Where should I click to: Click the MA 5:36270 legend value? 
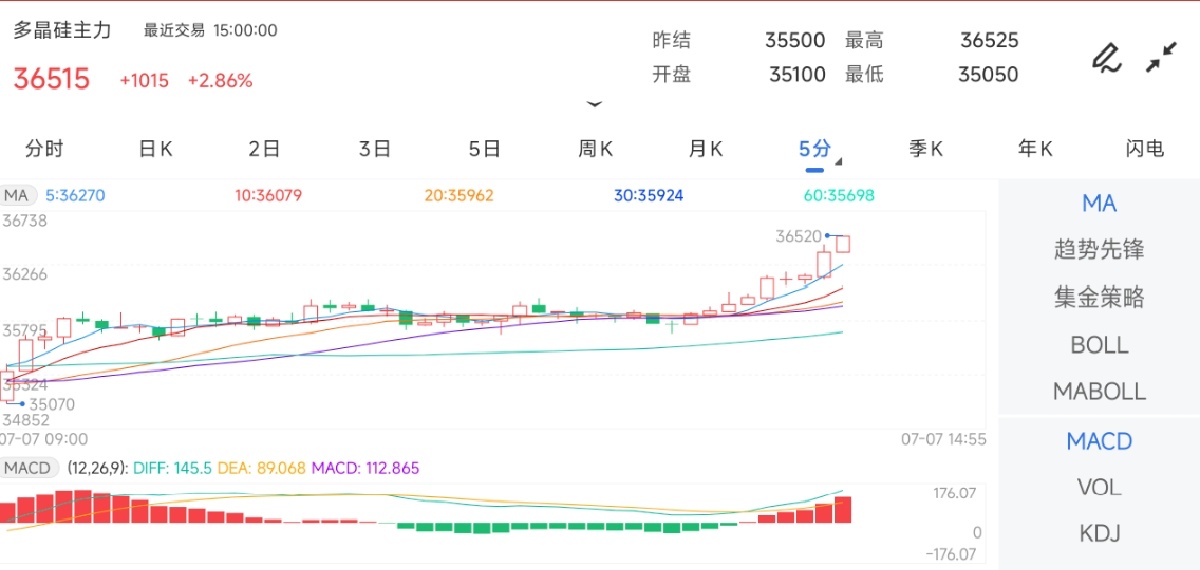point(75,195)
